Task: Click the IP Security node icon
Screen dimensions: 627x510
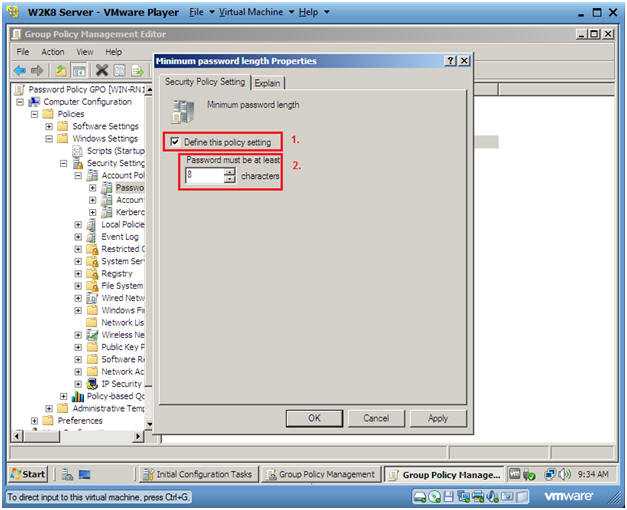Action: point(92,384)
